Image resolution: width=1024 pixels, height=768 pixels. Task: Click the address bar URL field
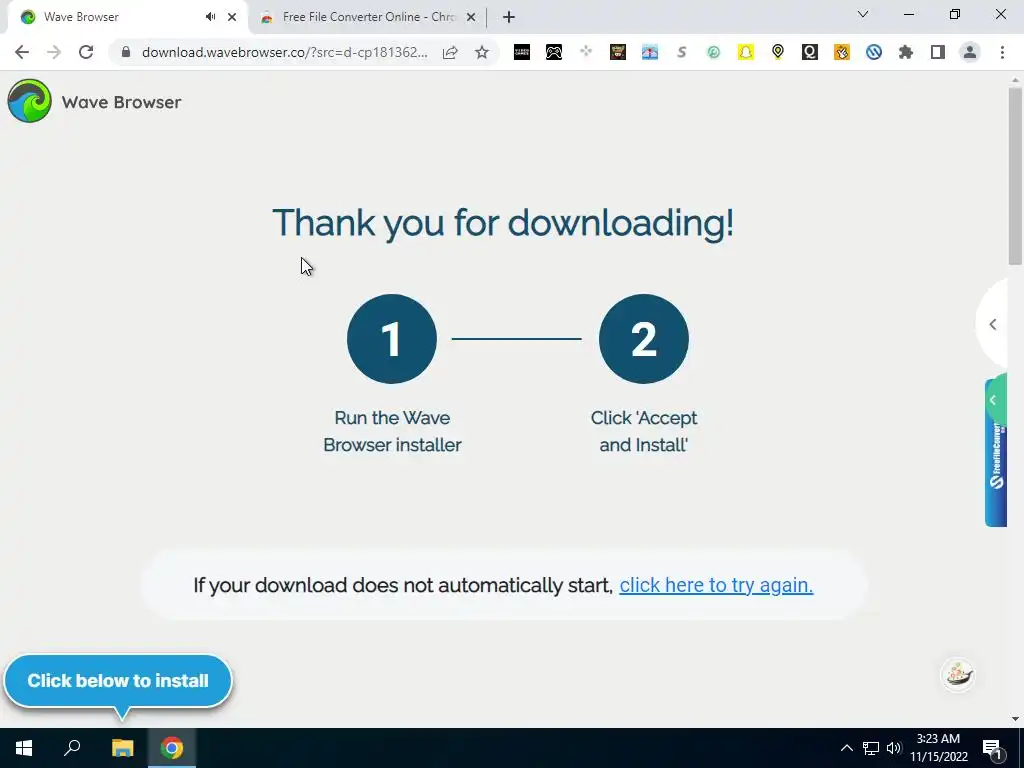285,52
